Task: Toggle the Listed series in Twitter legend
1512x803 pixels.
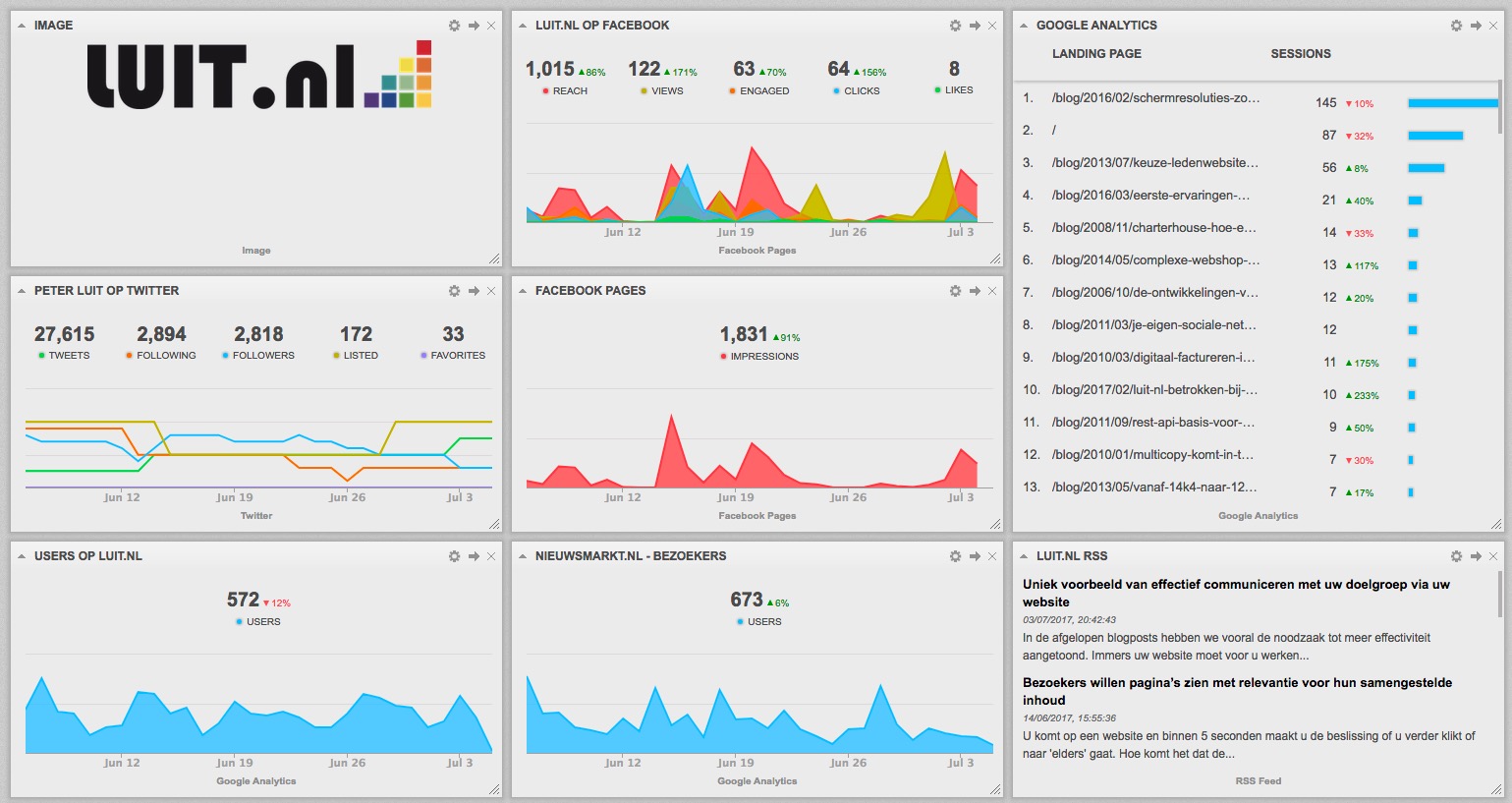Action: (x=356, y=355)
